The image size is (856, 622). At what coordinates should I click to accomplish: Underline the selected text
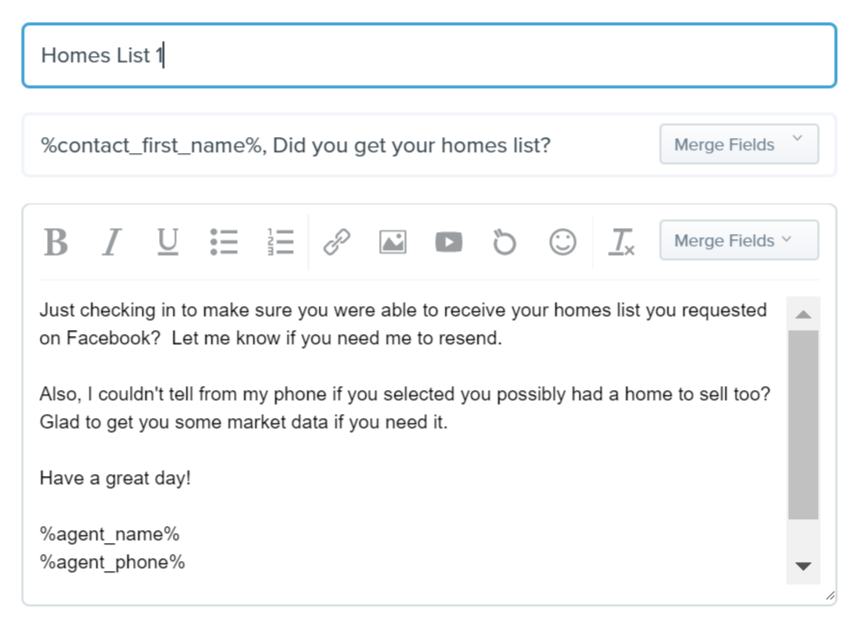click(x=168, y=242)
